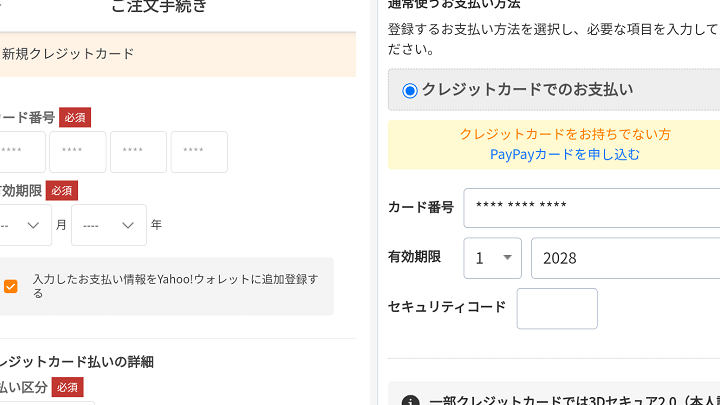Screen dimensions: 720x405
Task: Focus the セキュリティコード input box
Action: point(557,308)
